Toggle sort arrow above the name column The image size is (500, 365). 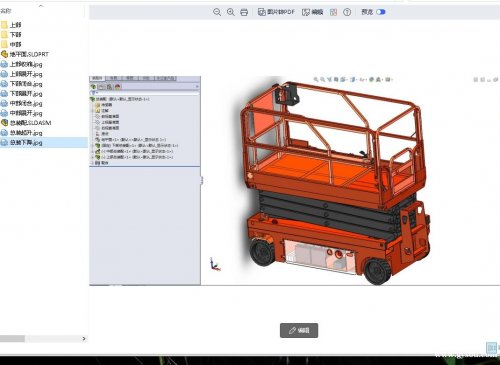(x=41, y=6)
